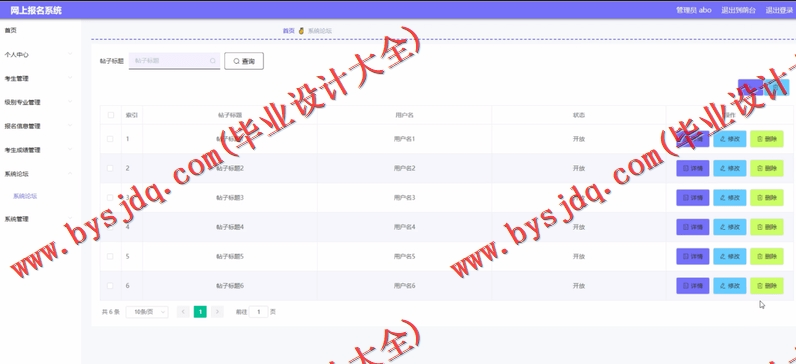Click the 用户名 column header
This screenshot has width=796, height=364.
coord(404,115)
